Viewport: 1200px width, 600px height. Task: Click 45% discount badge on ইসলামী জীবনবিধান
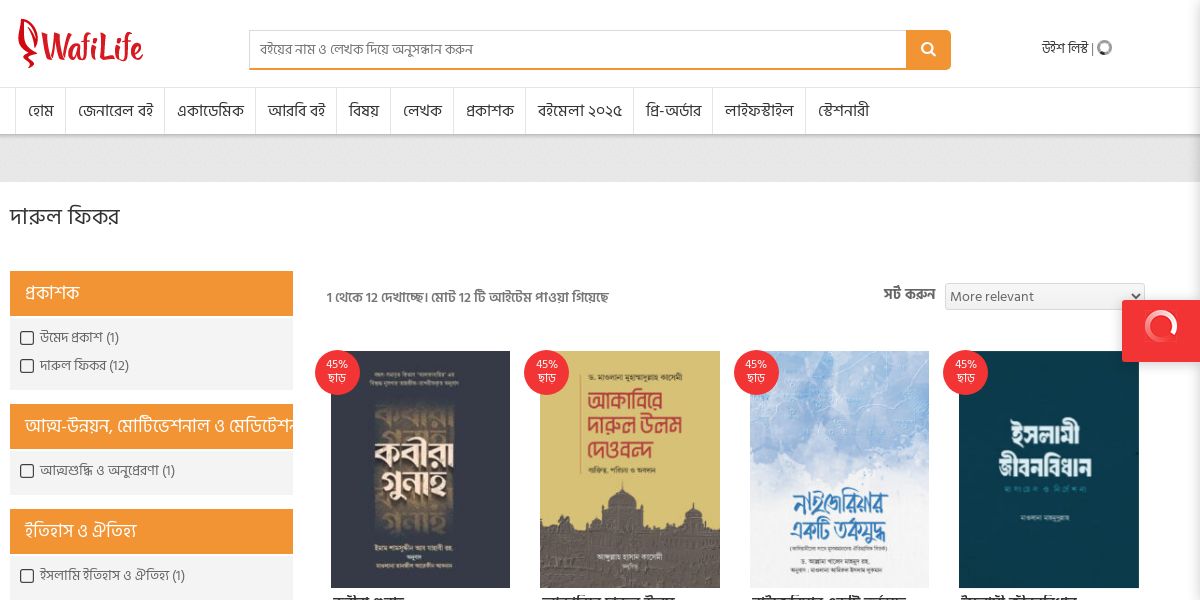tap(966, 372)
